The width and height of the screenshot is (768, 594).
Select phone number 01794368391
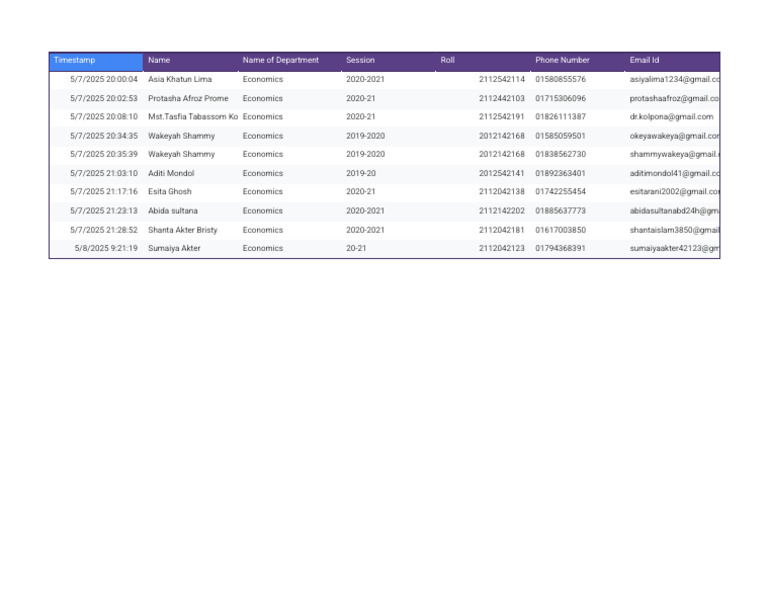tap(560, 248)
